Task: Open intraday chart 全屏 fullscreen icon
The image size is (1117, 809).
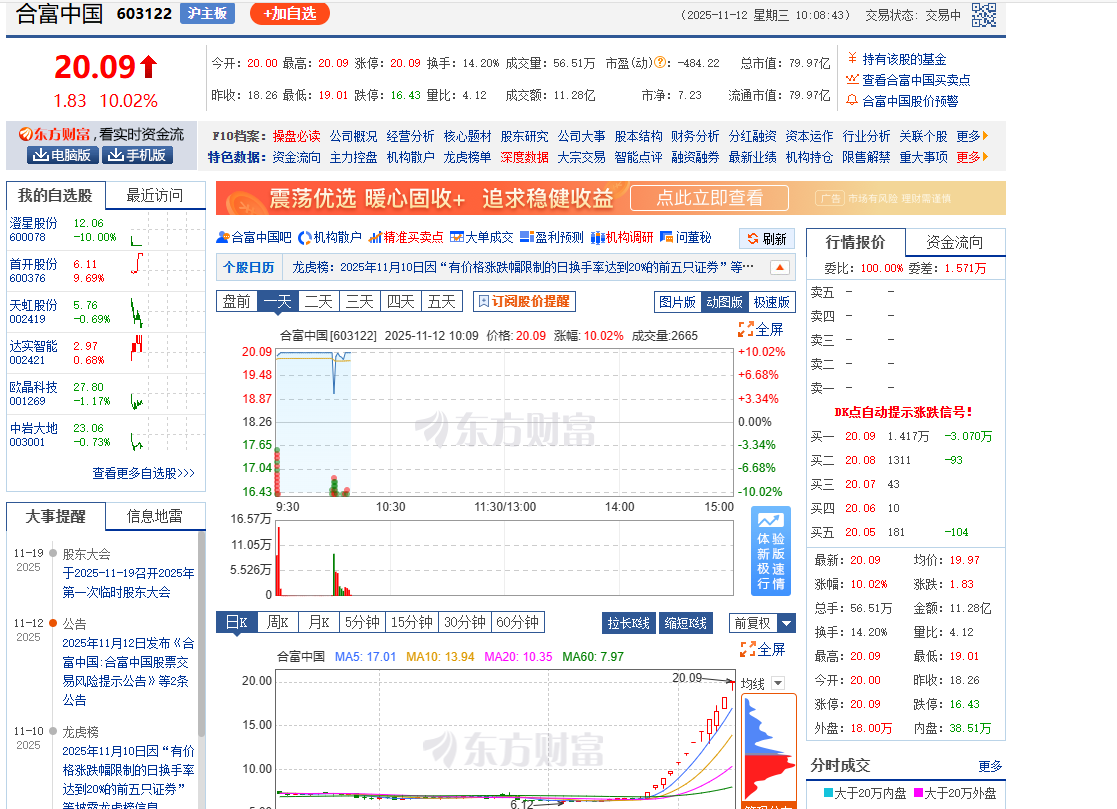Action: [761, 330]
